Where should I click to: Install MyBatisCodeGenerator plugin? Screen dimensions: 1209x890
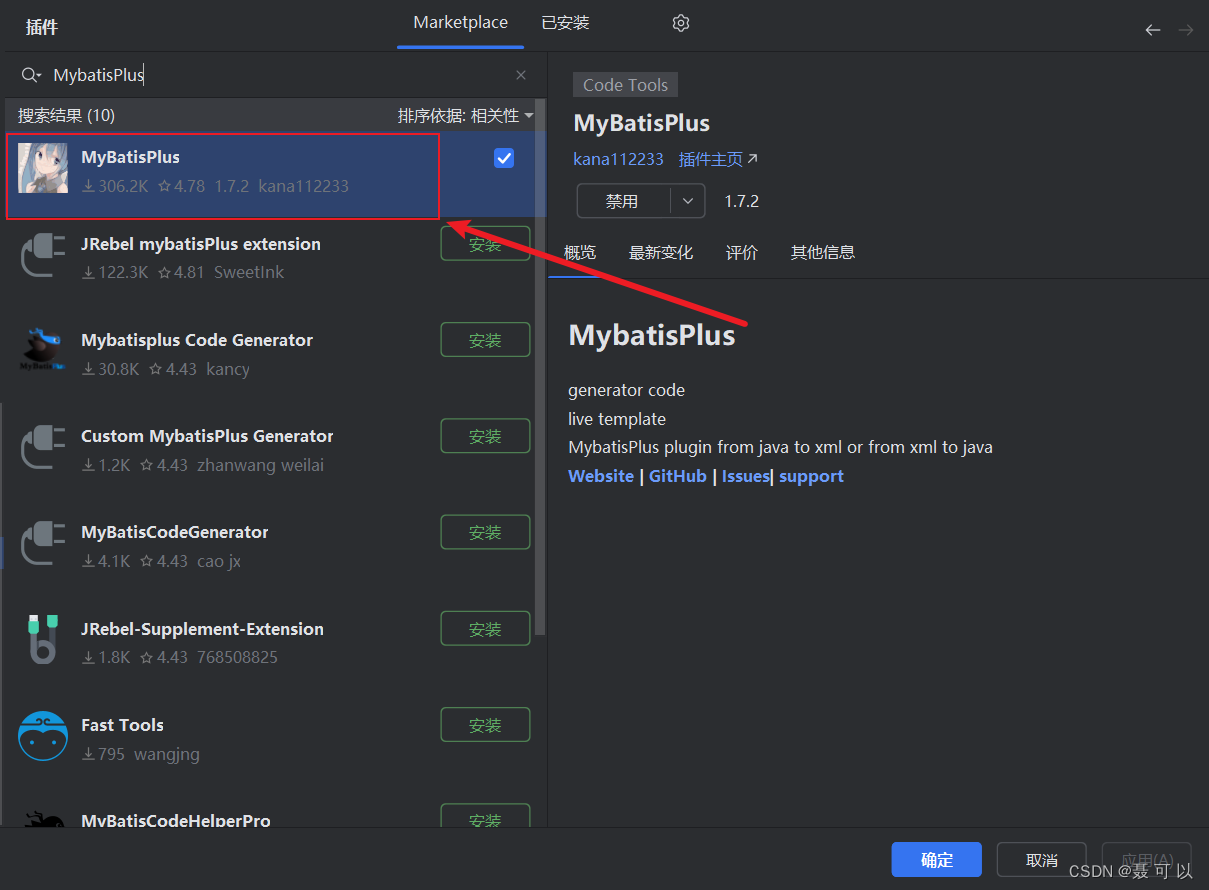pos(485,532)
